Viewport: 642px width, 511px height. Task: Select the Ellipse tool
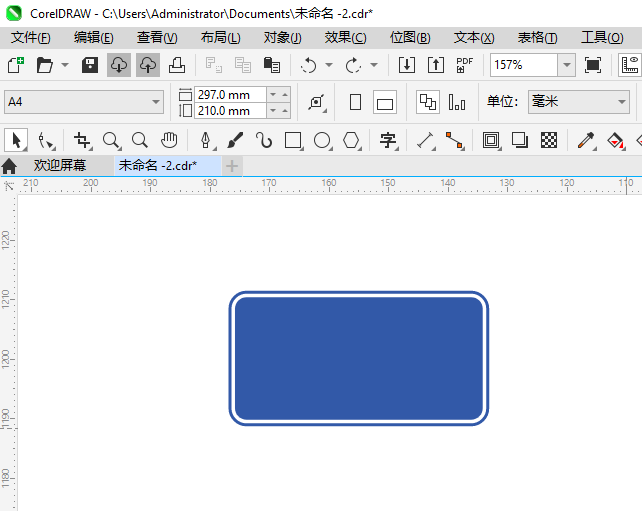tap(322, 140)
